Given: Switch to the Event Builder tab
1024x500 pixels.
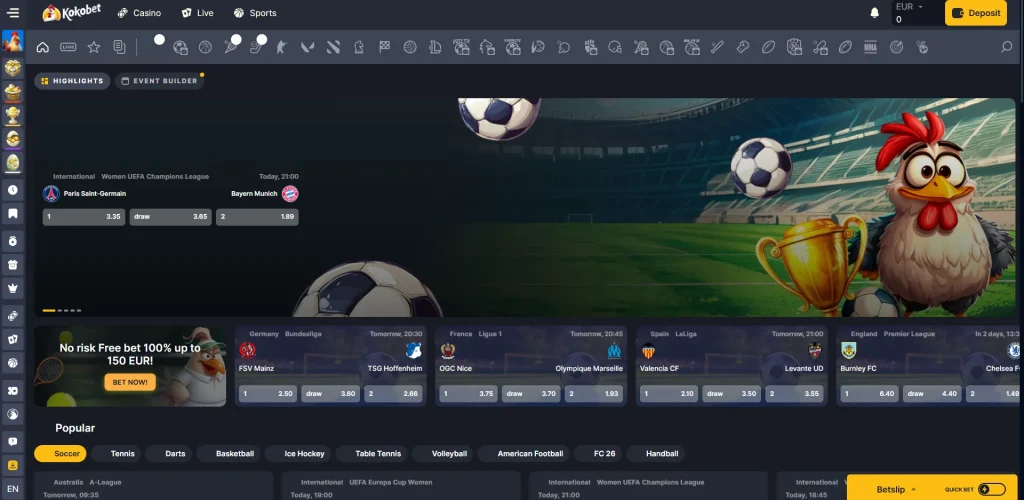Looking at the screenshot, I should coord(159,81).
